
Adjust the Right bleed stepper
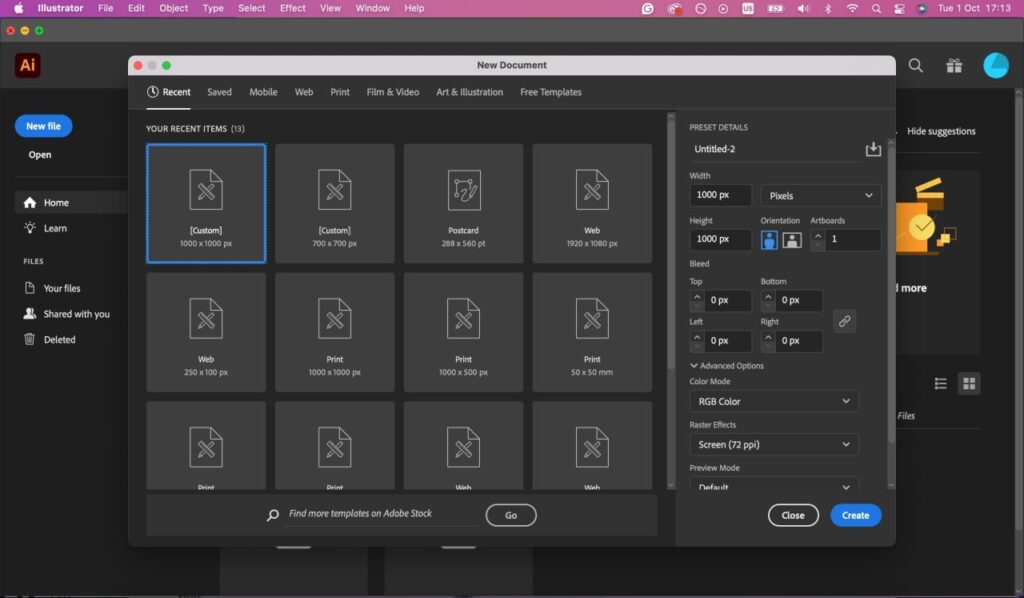768,341
